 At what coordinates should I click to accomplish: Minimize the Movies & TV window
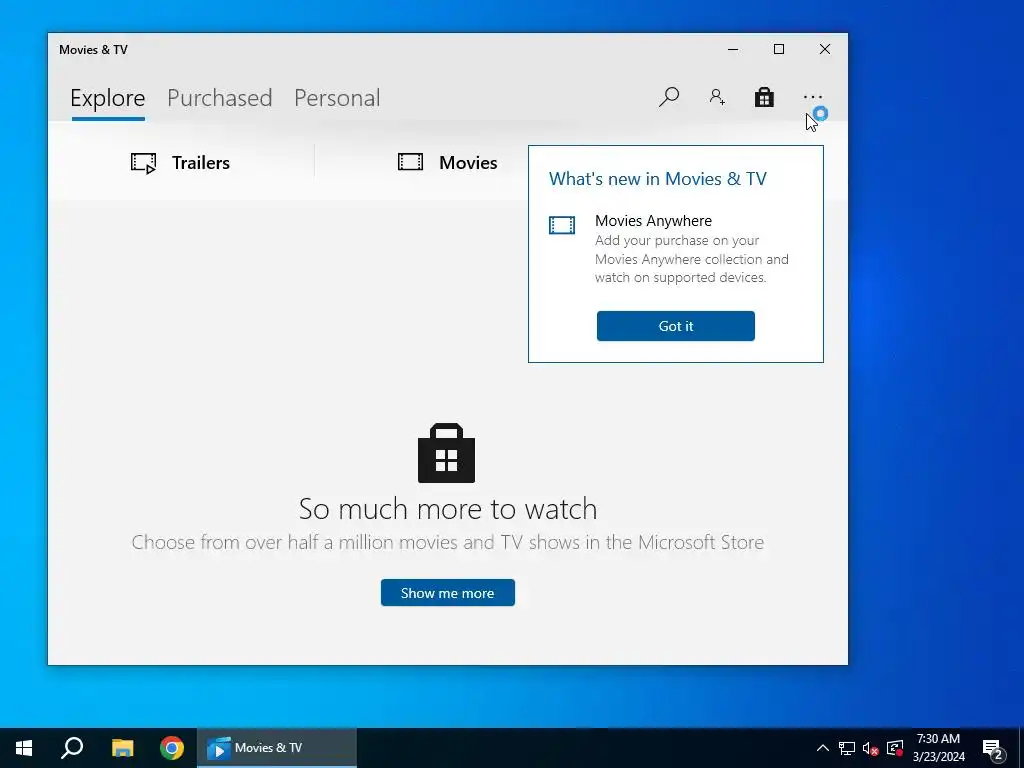point(733,50)
